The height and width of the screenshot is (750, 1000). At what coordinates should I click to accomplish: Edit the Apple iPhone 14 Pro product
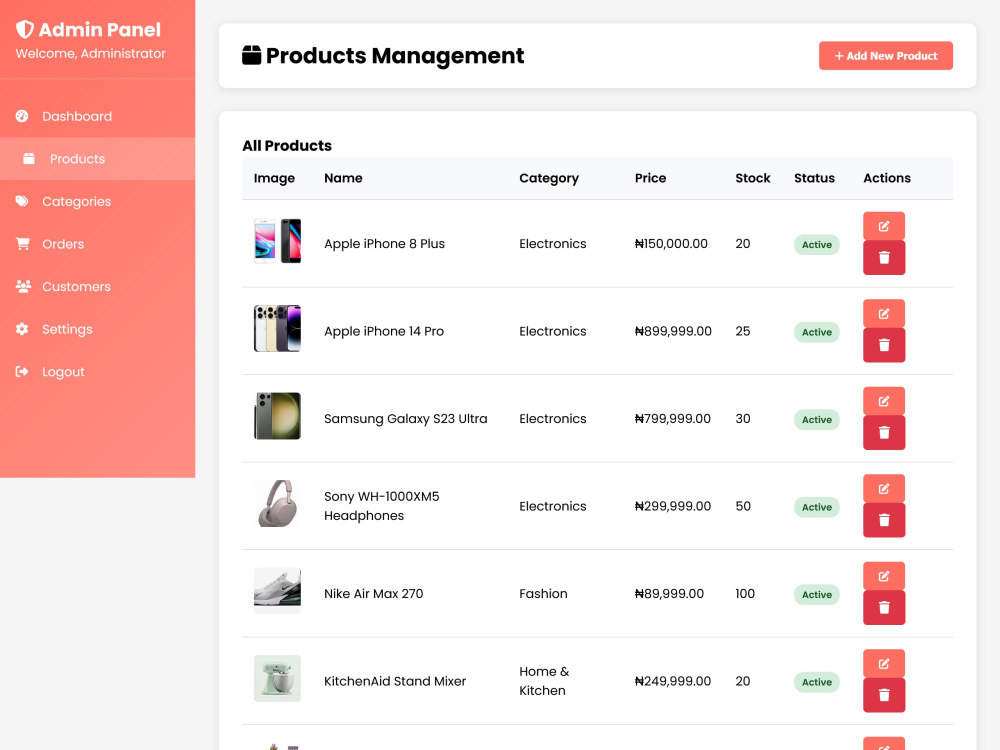884,313
